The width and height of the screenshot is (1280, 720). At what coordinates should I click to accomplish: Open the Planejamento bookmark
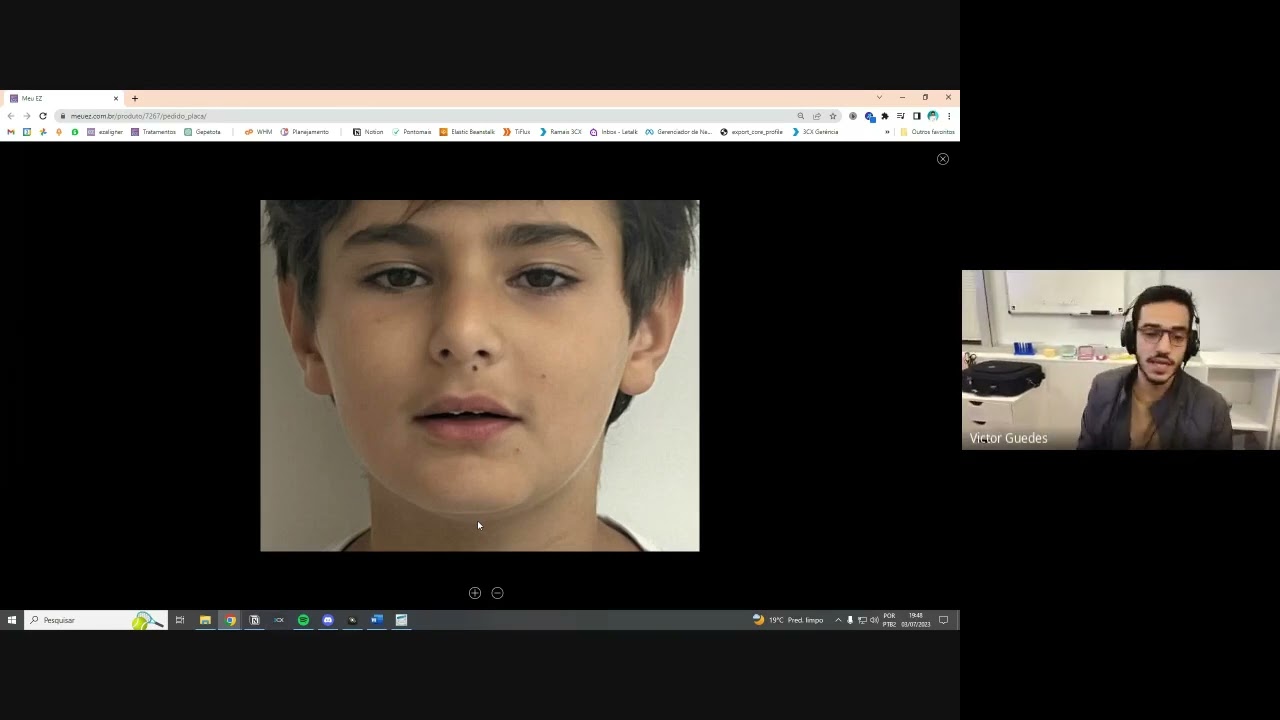304,132
